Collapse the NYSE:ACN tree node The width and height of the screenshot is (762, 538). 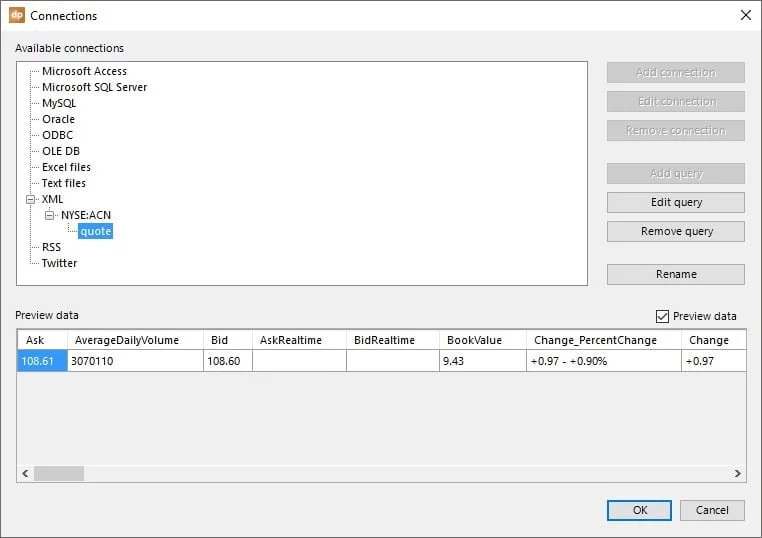50,215
